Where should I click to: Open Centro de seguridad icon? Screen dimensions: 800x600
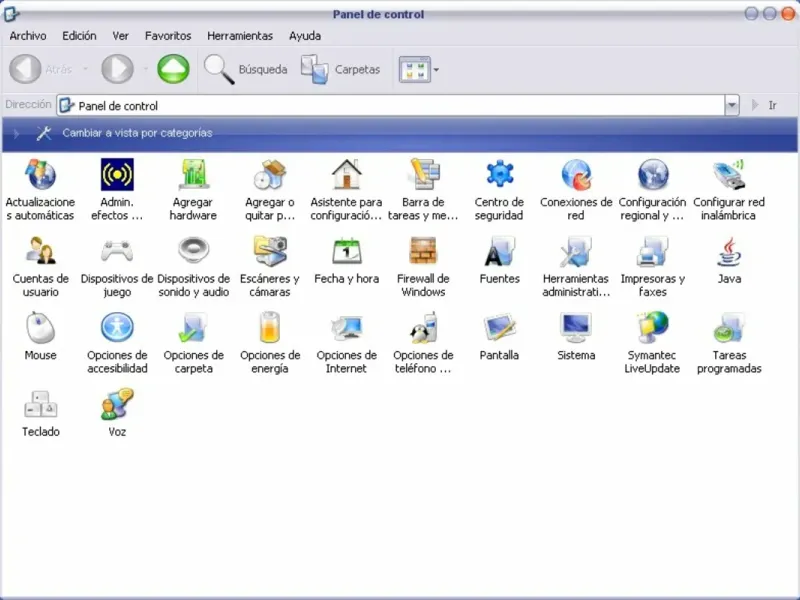[x=499, y=175]
